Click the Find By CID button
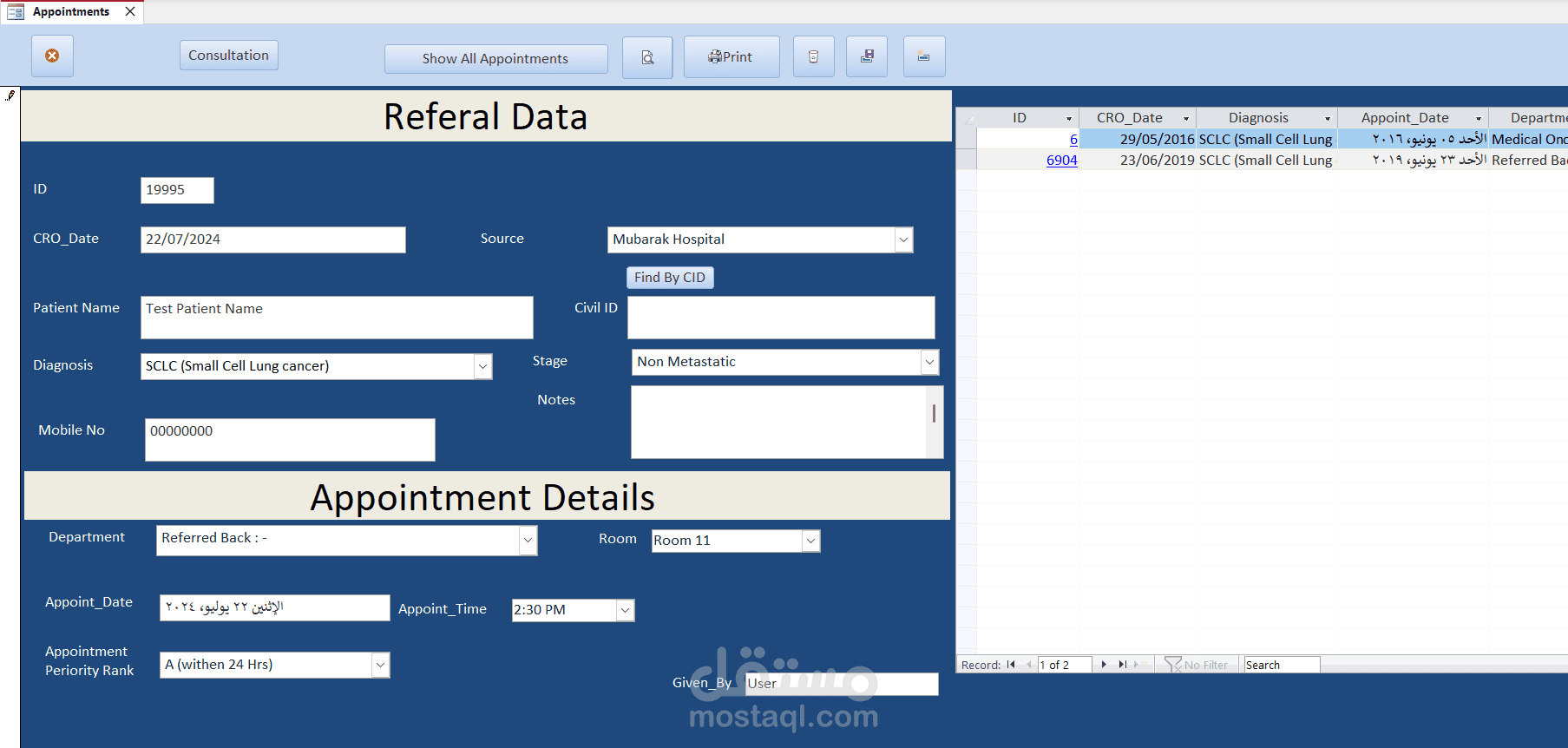The image size is (1568, 748). [670, 278]
